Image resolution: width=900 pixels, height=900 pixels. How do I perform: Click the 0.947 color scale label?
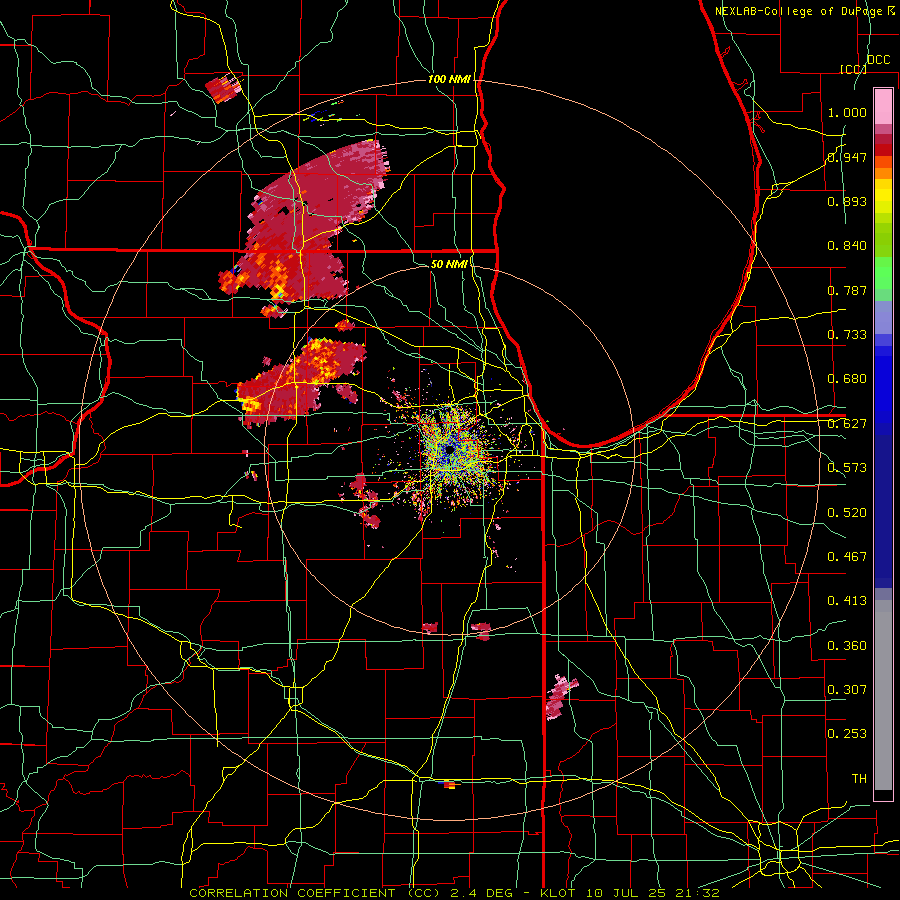coord(847,157)
